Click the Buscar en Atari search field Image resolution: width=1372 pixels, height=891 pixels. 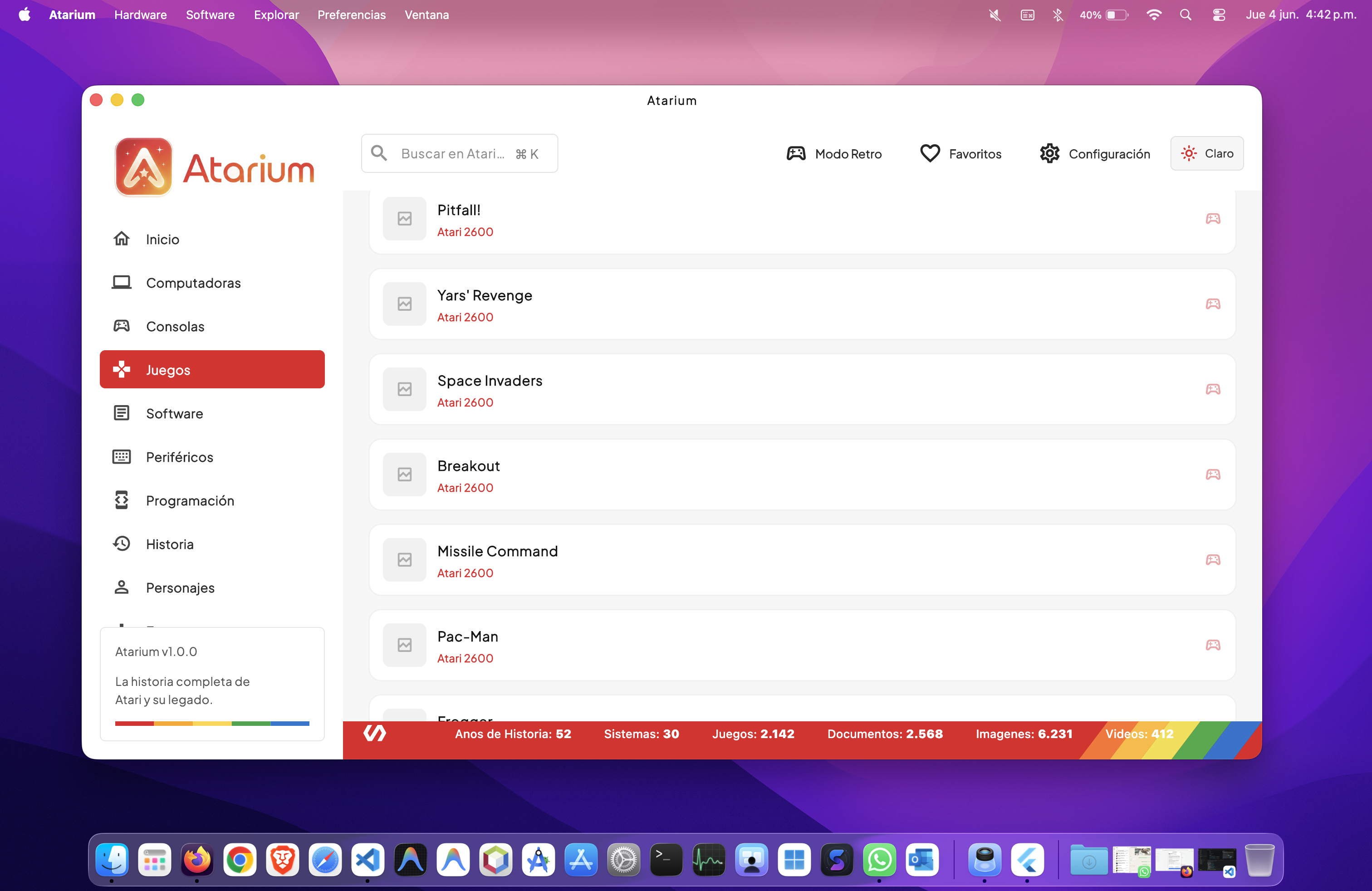(x=460, y=153)
